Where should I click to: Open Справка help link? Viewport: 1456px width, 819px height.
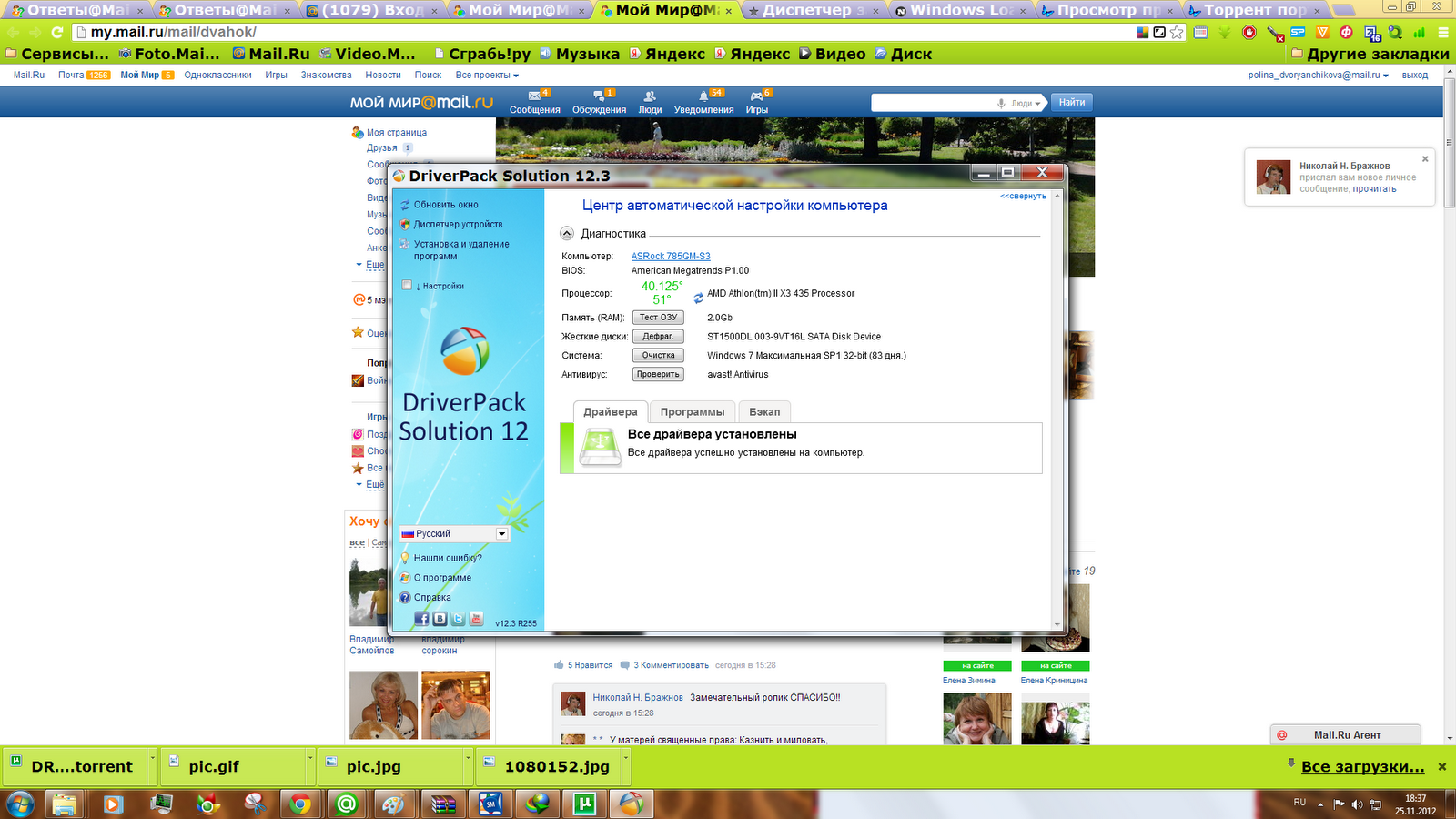[432, 598]
